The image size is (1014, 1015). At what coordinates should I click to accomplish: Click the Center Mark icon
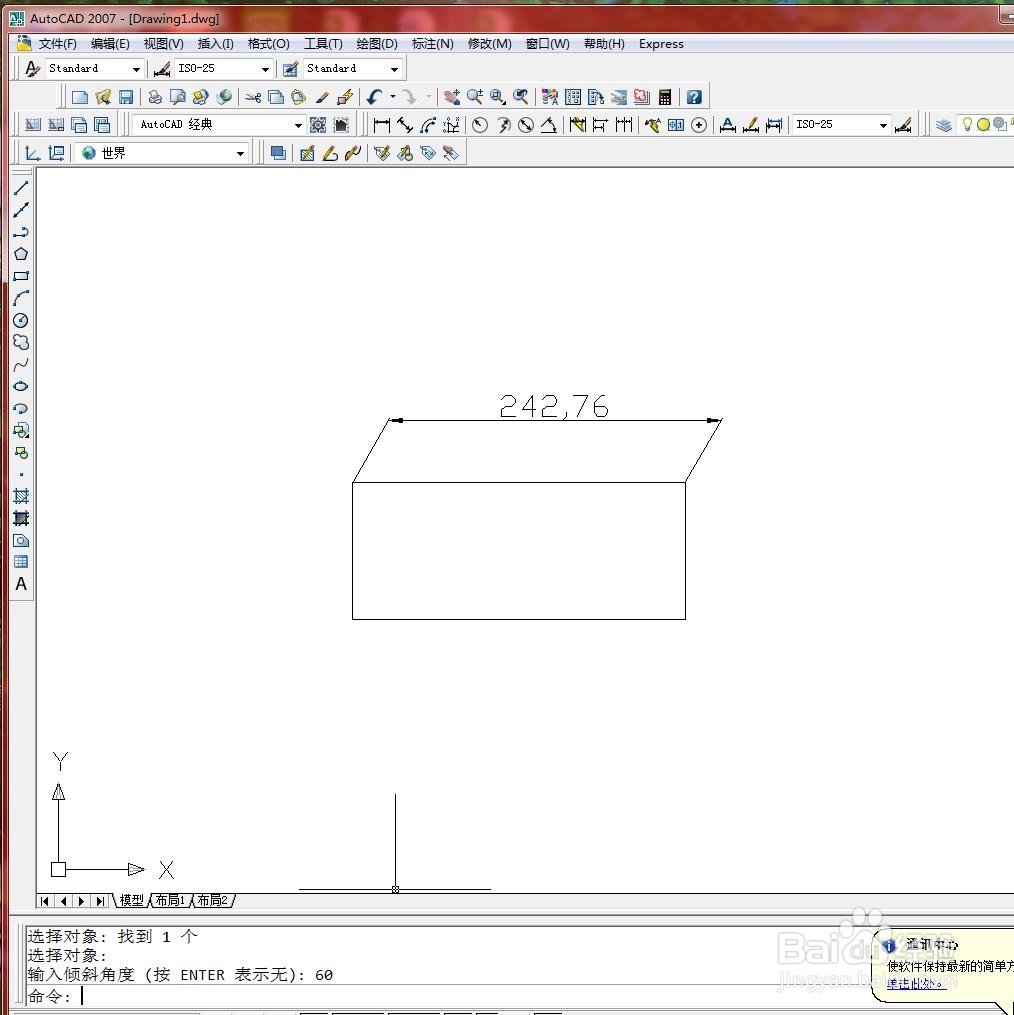(x=699, y=125)
